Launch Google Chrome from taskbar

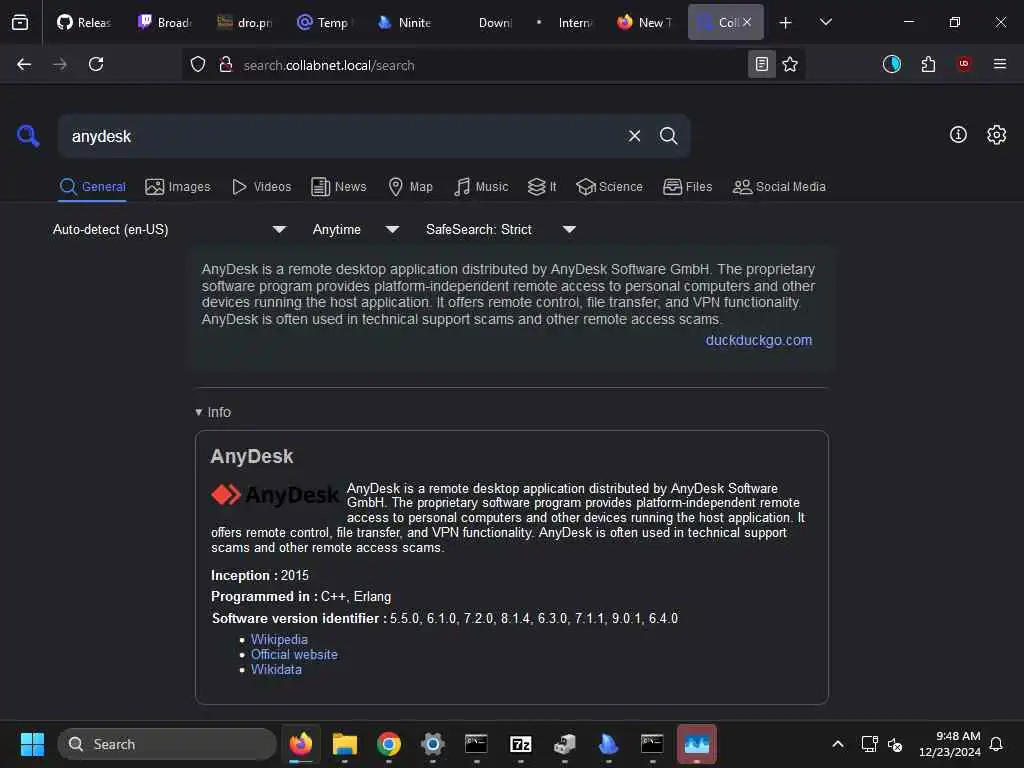(x=389, y=744)
